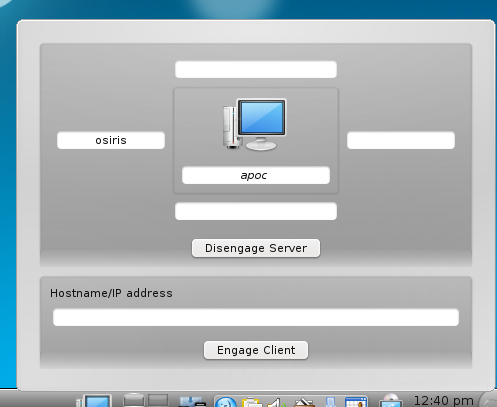Viewport: 497px width, 407px height.
Task: Focus the Hostname/IP address input field
Action: (256, 317)
